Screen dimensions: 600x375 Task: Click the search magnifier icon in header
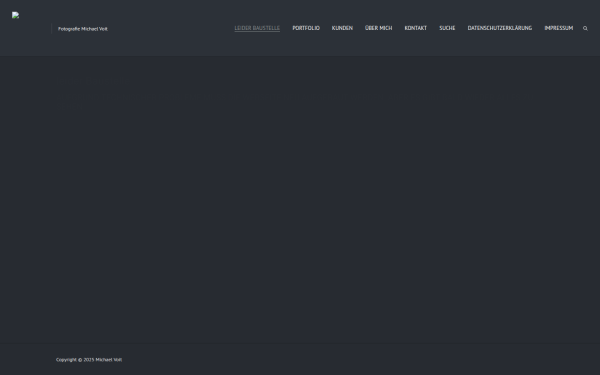pos(585,28)
